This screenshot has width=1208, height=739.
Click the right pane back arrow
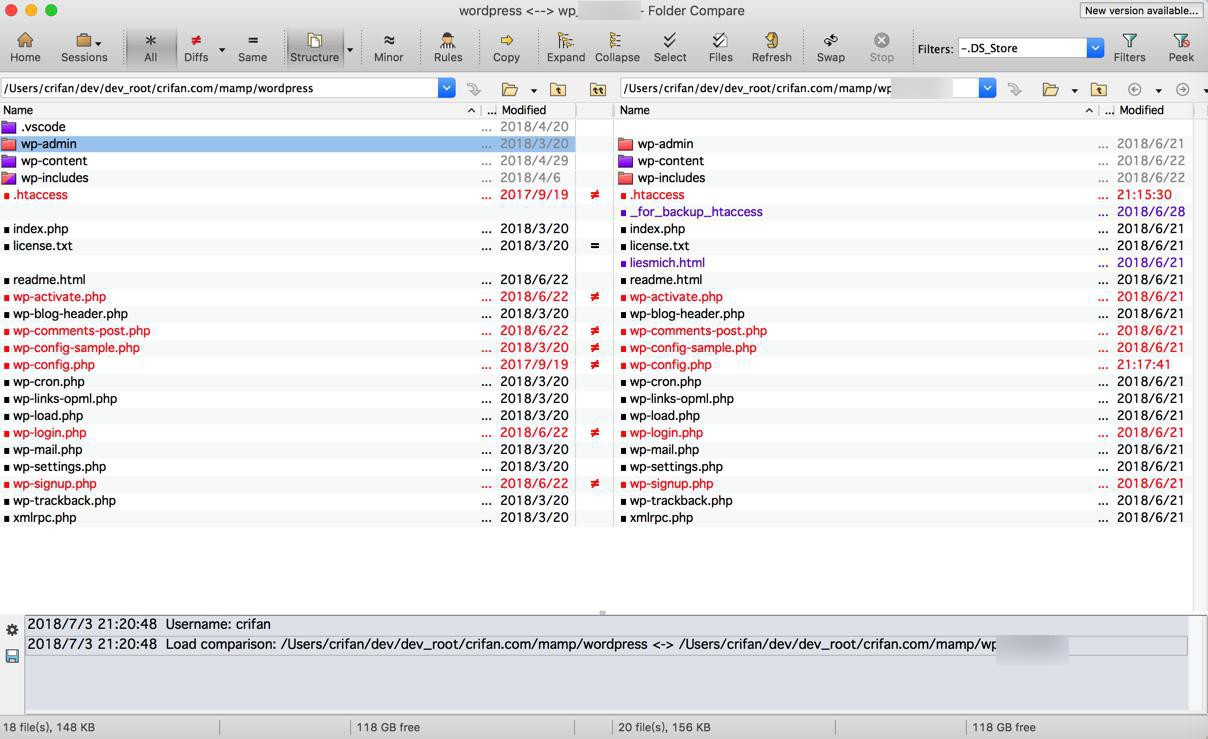click(x=1134, y=89)
